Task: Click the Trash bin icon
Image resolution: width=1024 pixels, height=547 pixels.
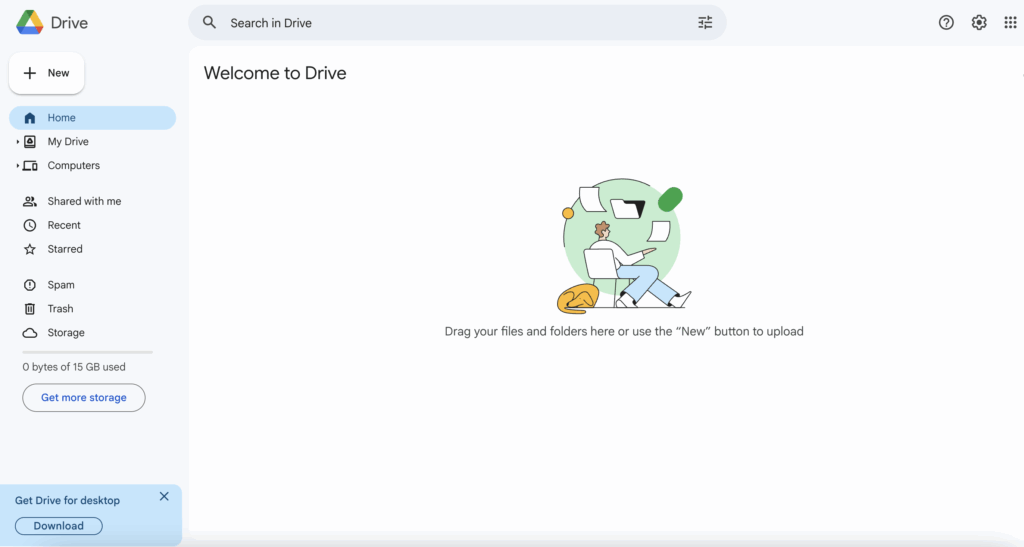Action: coord(30,309)
